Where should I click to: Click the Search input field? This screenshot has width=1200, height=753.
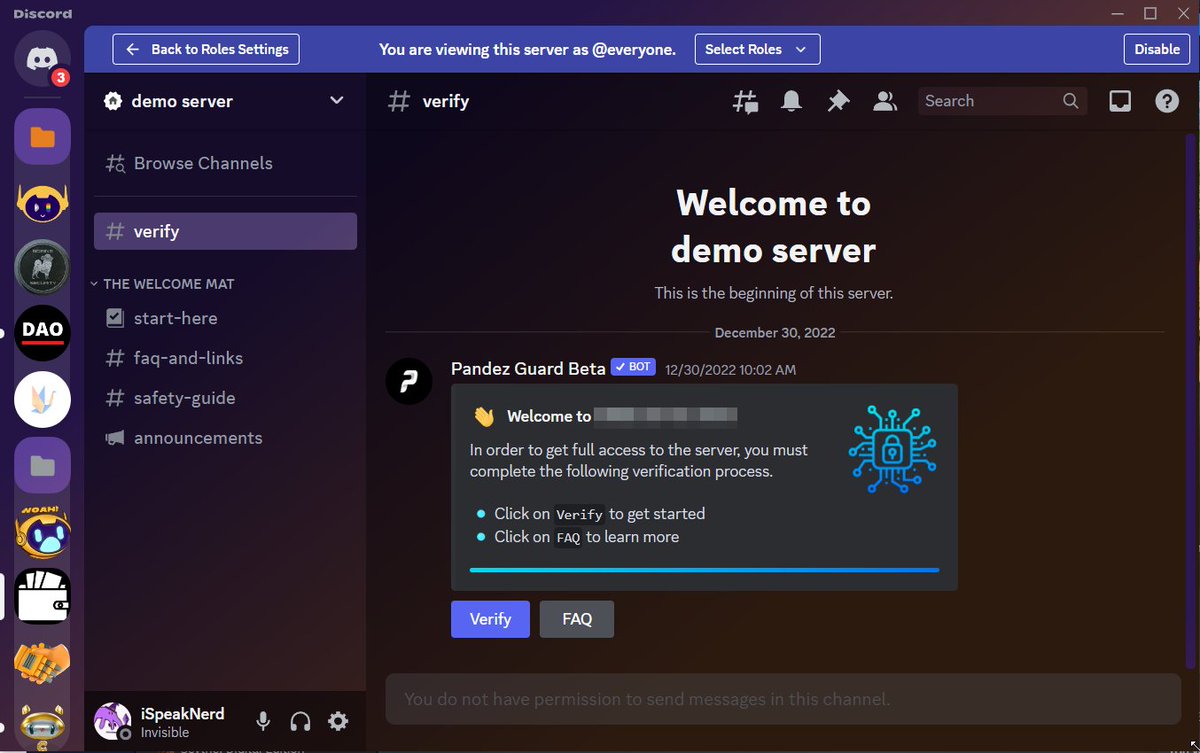click(1002, 101)
